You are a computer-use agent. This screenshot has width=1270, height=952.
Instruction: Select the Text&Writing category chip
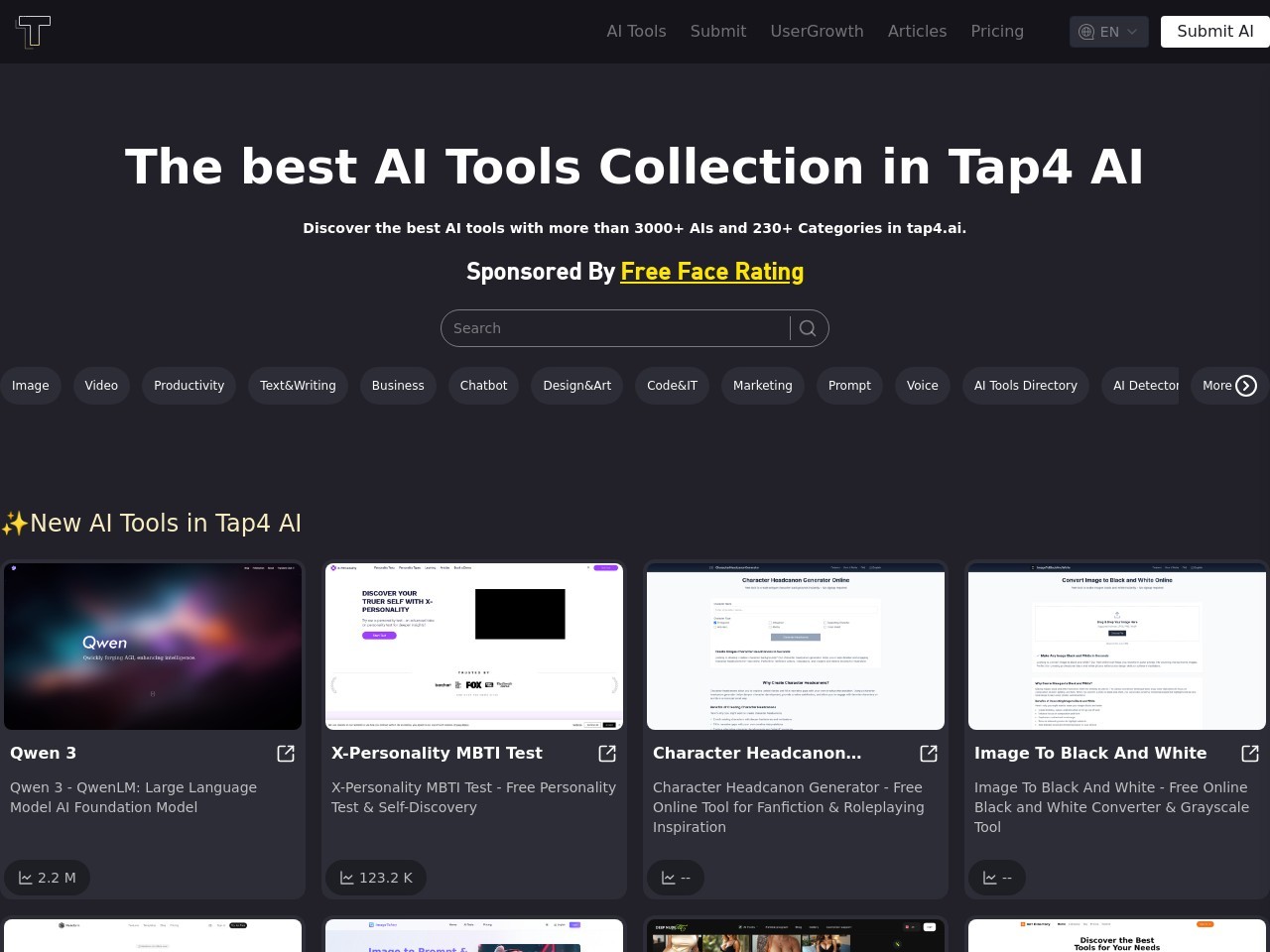298,386
